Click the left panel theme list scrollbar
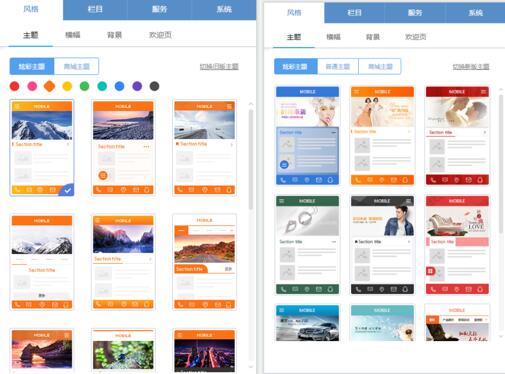Image resolution: width=505 pixels, height=374 pixels. coord(251,160)
